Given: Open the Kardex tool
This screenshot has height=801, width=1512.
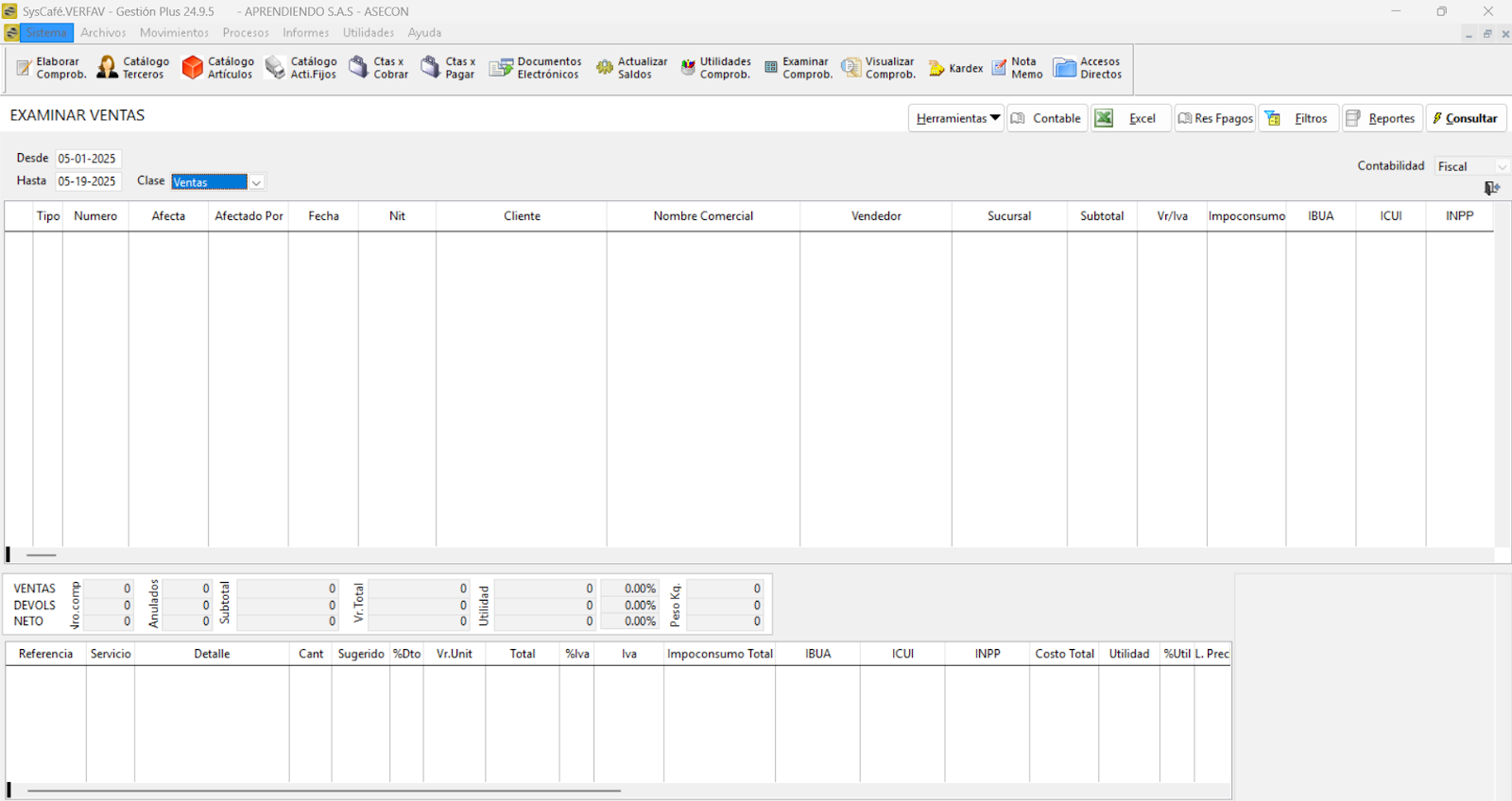Looking at the screenshot, I should coord(936,68).
